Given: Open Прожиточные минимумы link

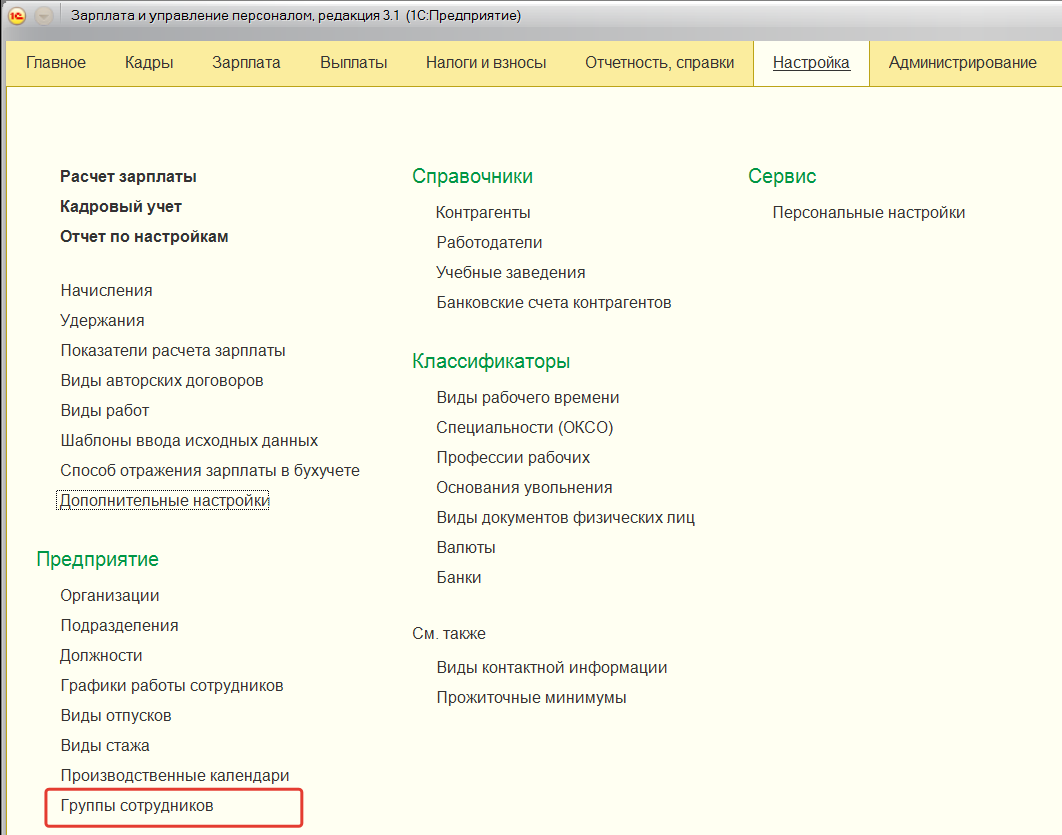Looking at the screenshot, I should click(x=531, y=697).
